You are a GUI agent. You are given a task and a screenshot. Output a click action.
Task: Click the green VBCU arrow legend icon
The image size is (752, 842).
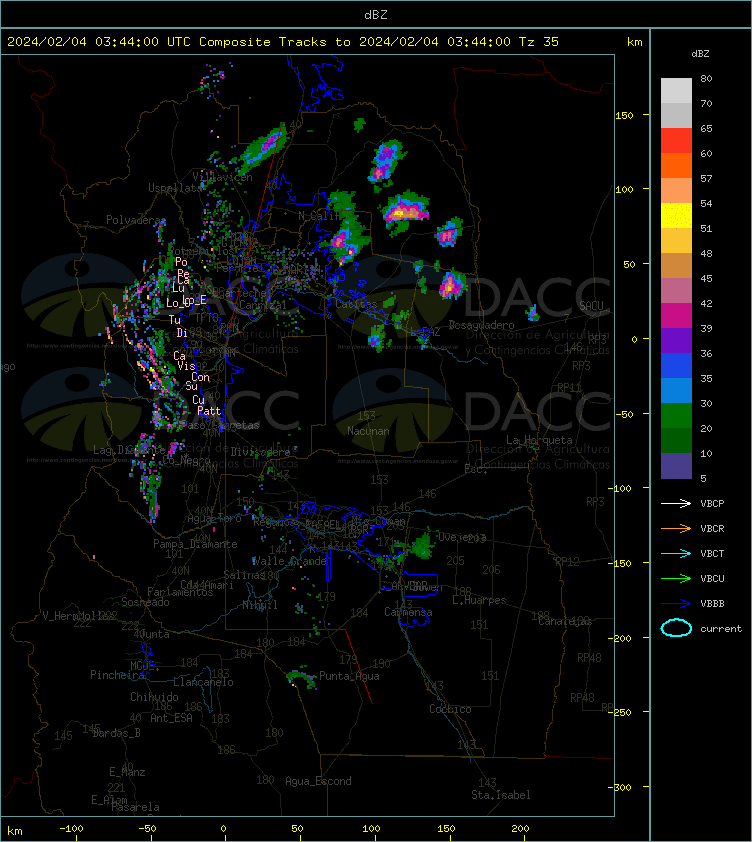[676, 578]
